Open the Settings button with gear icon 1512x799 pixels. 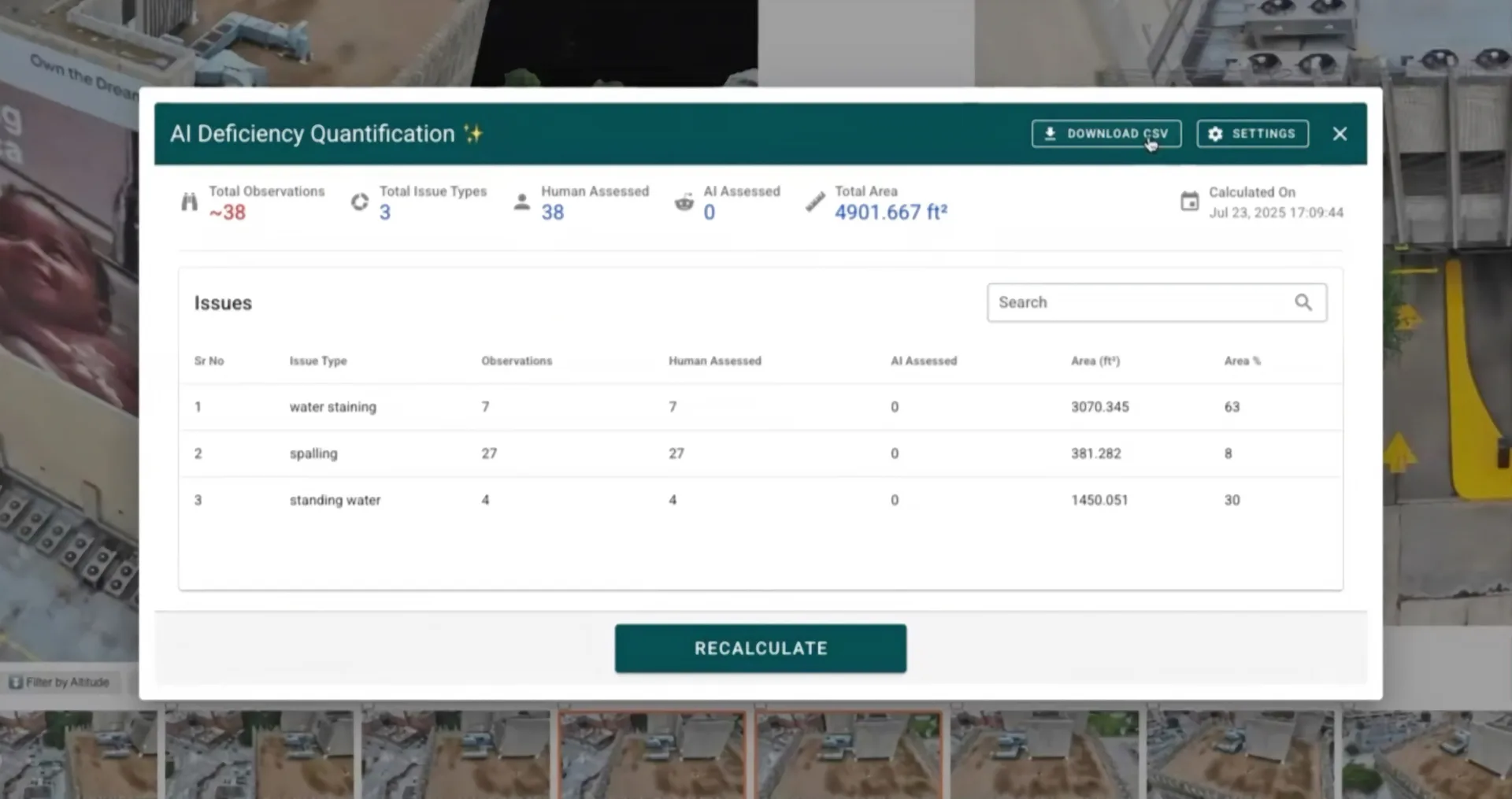(x=1252, y=134)
